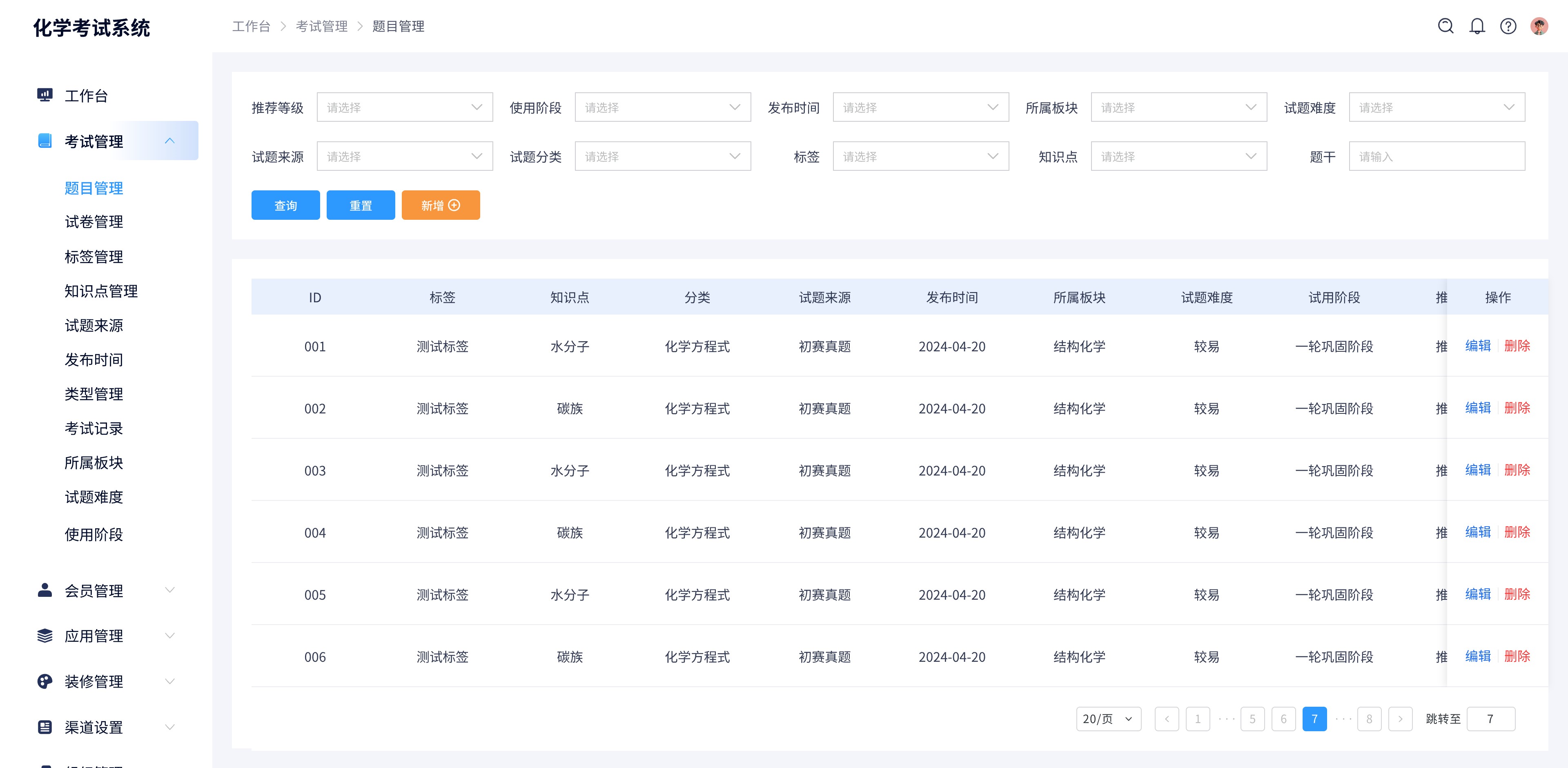Click the 查询 search button
Screen dimensions: 1568x768
tap(284, 205)
